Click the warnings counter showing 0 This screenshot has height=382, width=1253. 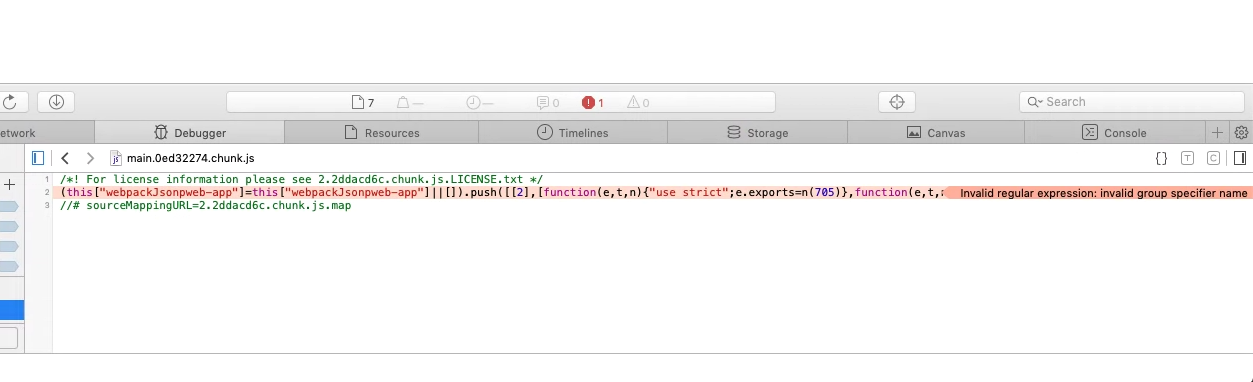[638, 102]
